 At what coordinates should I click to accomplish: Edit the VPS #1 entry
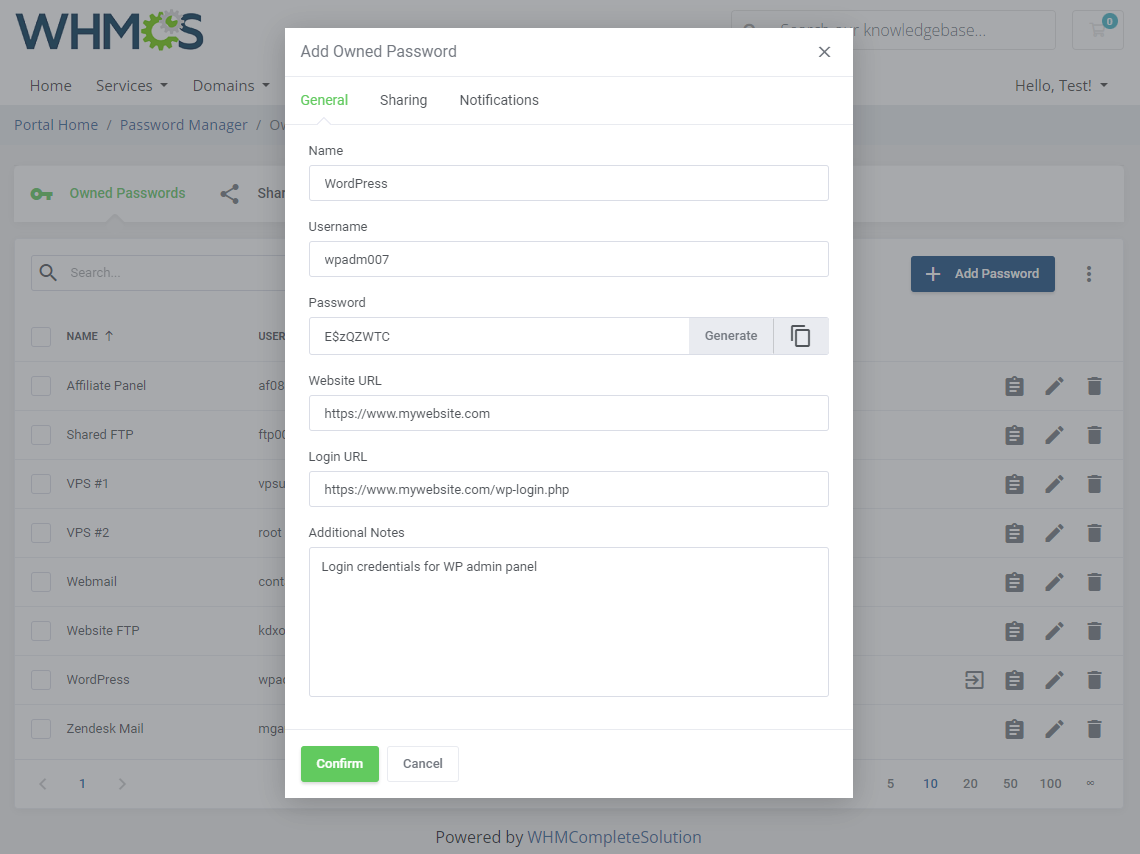(x=1054, y=484)
